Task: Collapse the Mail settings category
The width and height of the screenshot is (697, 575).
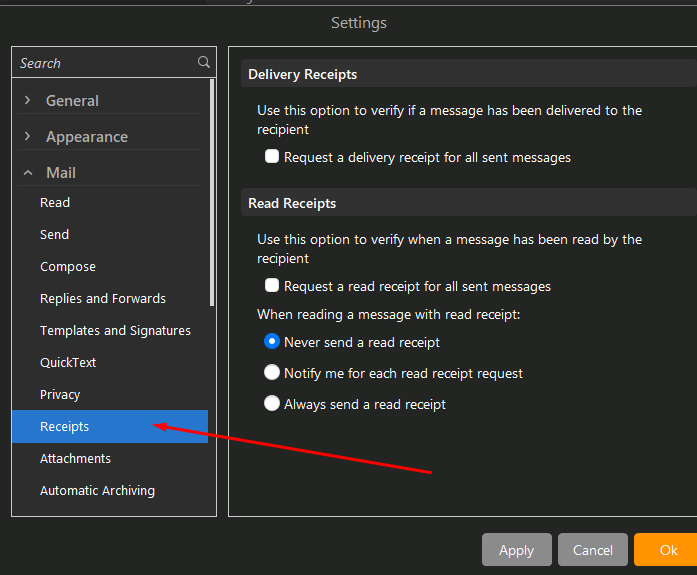Action: point(28,172)
